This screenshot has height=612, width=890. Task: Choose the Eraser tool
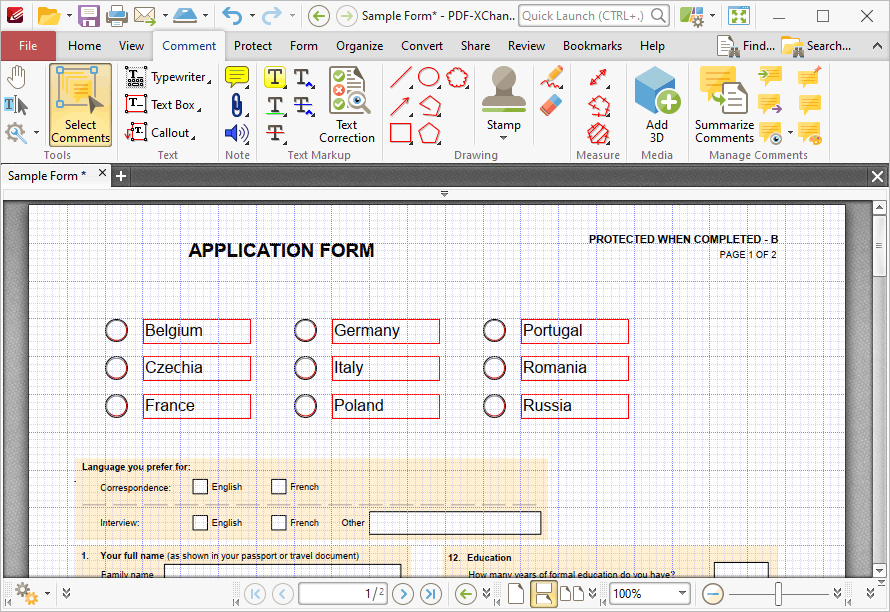coord(551,106)
